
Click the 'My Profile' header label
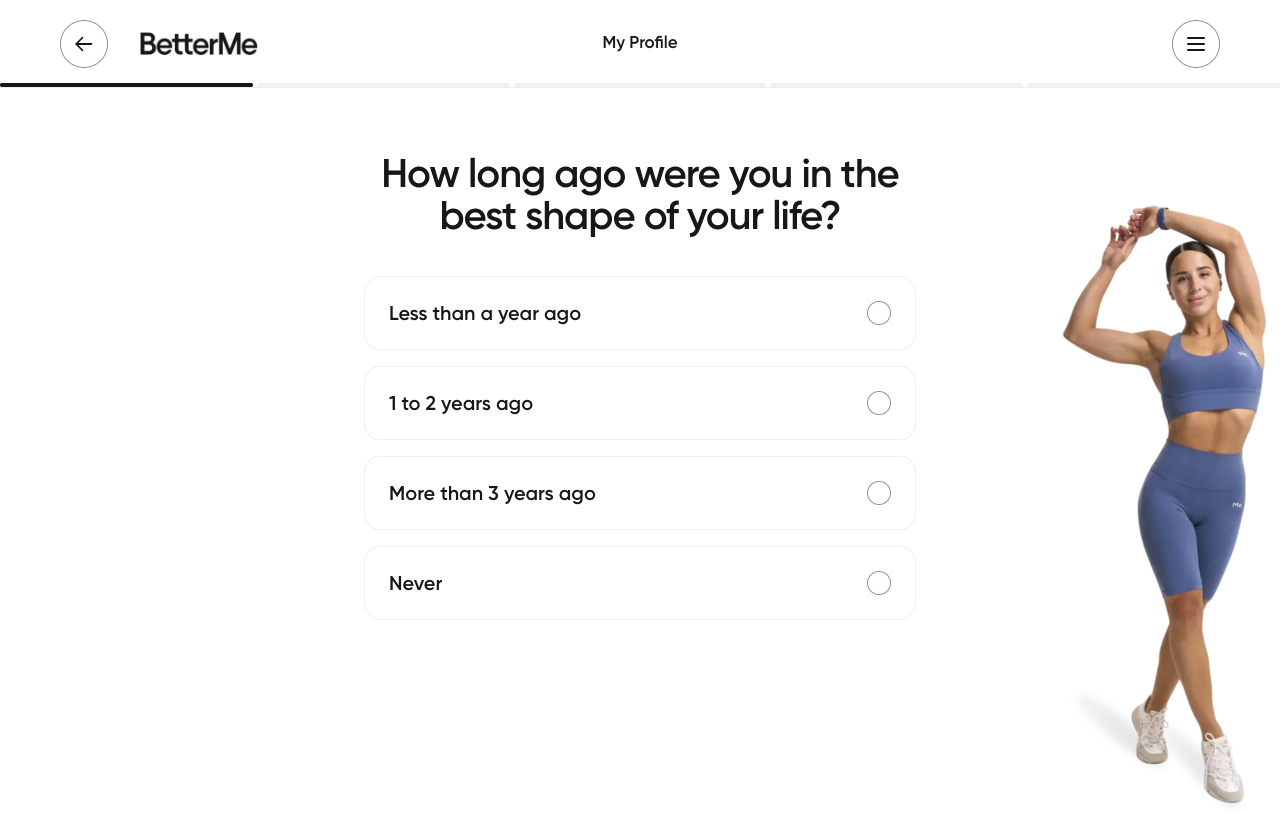(x=640, y=43)
